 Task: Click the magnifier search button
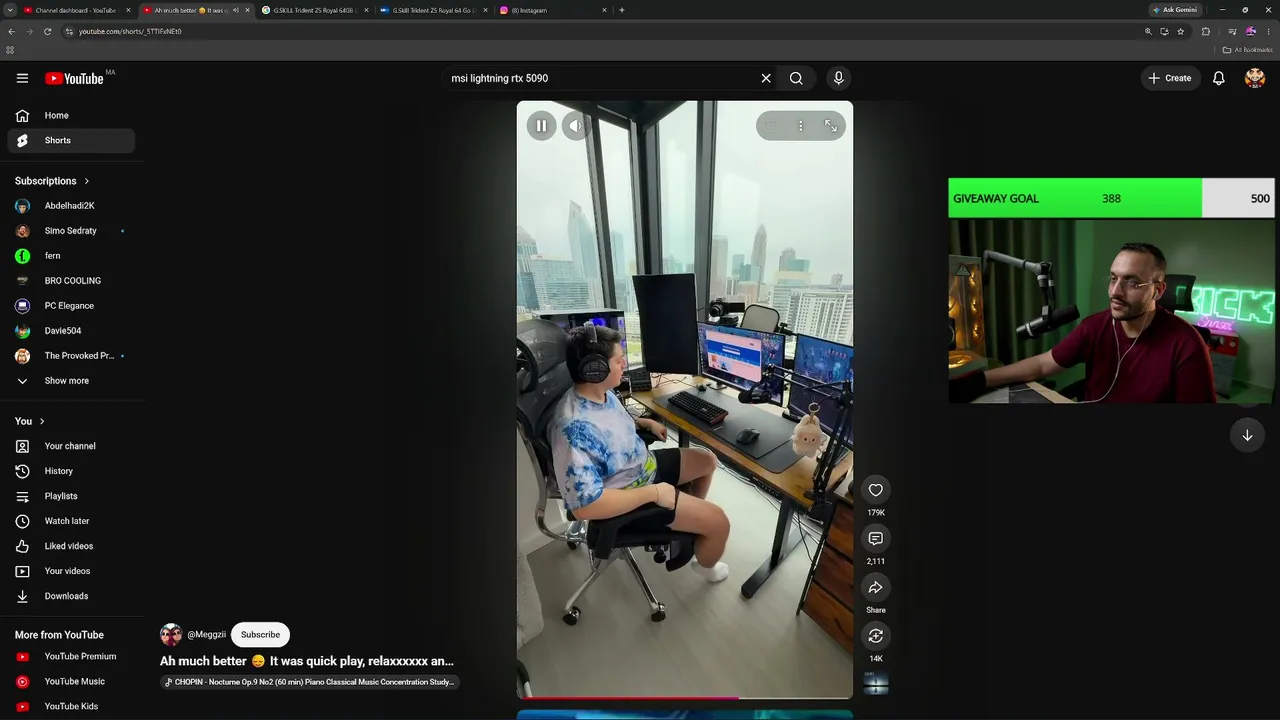pyautogui.click(x=796, y=78)
